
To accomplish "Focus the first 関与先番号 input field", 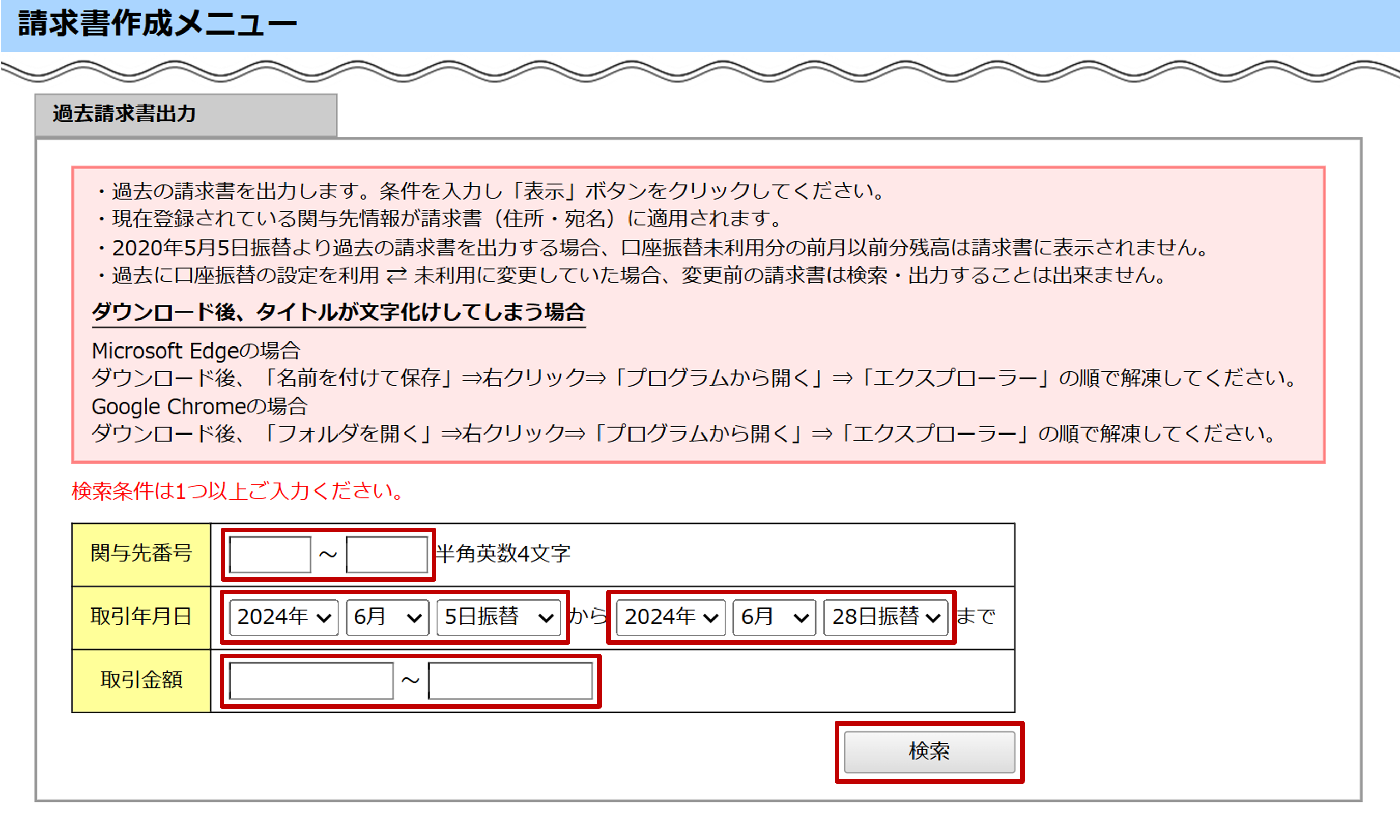I will tap(270, 554).
